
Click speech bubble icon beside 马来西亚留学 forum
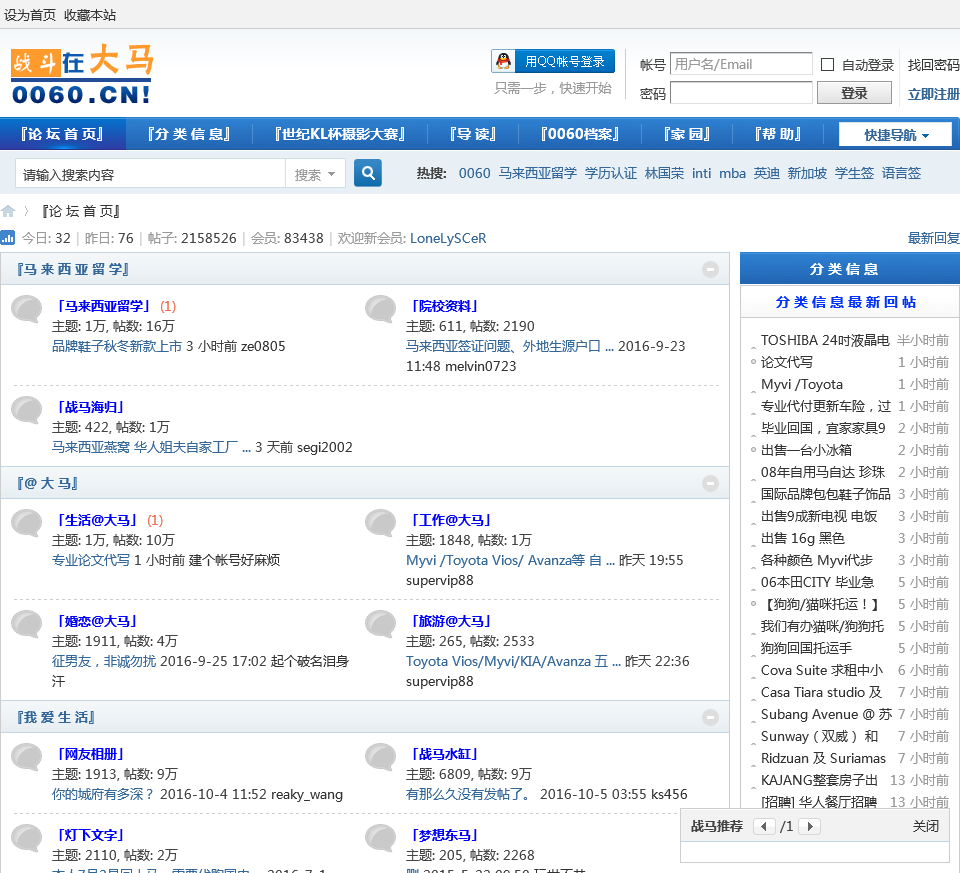point(27,309)
